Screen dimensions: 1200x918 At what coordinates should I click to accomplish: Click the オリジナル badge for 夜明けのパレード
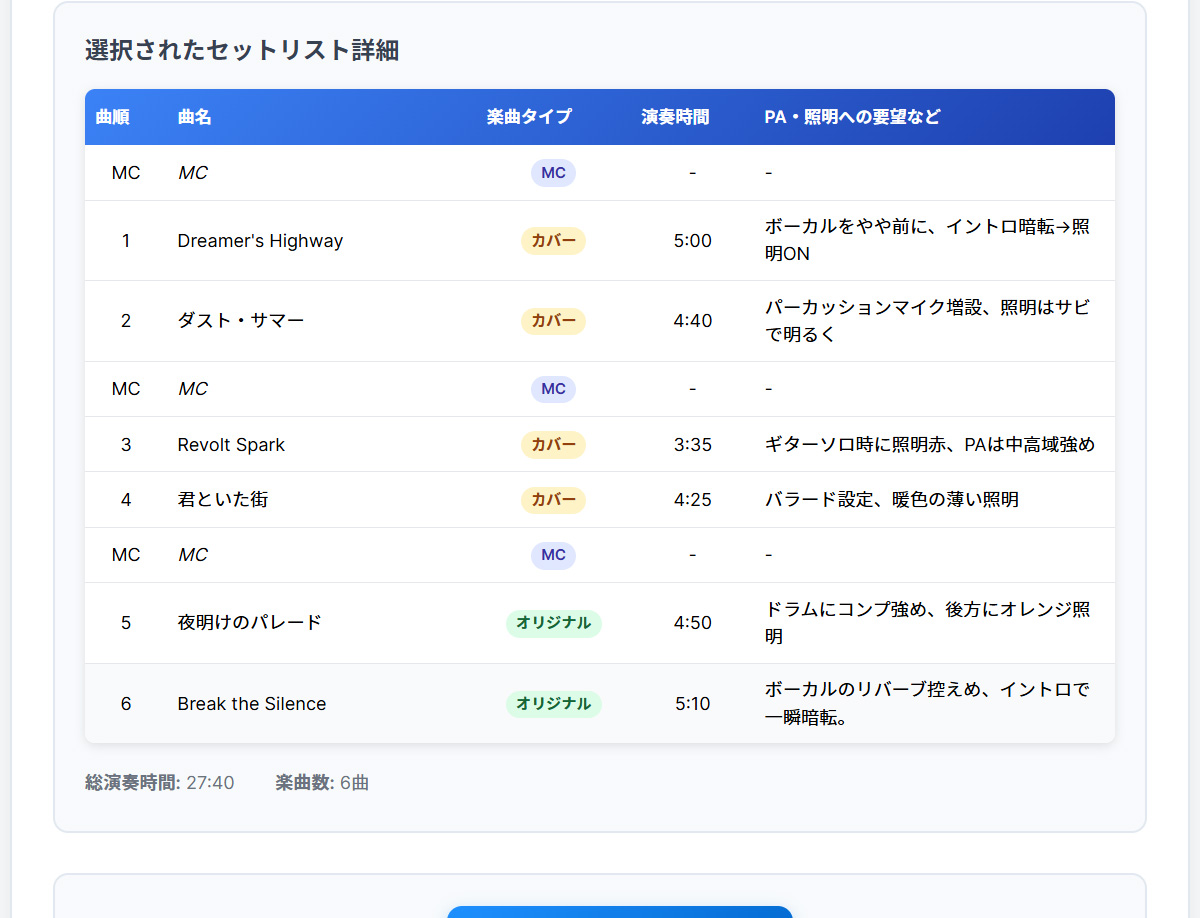pyautogui.click(x=553, y=623)
